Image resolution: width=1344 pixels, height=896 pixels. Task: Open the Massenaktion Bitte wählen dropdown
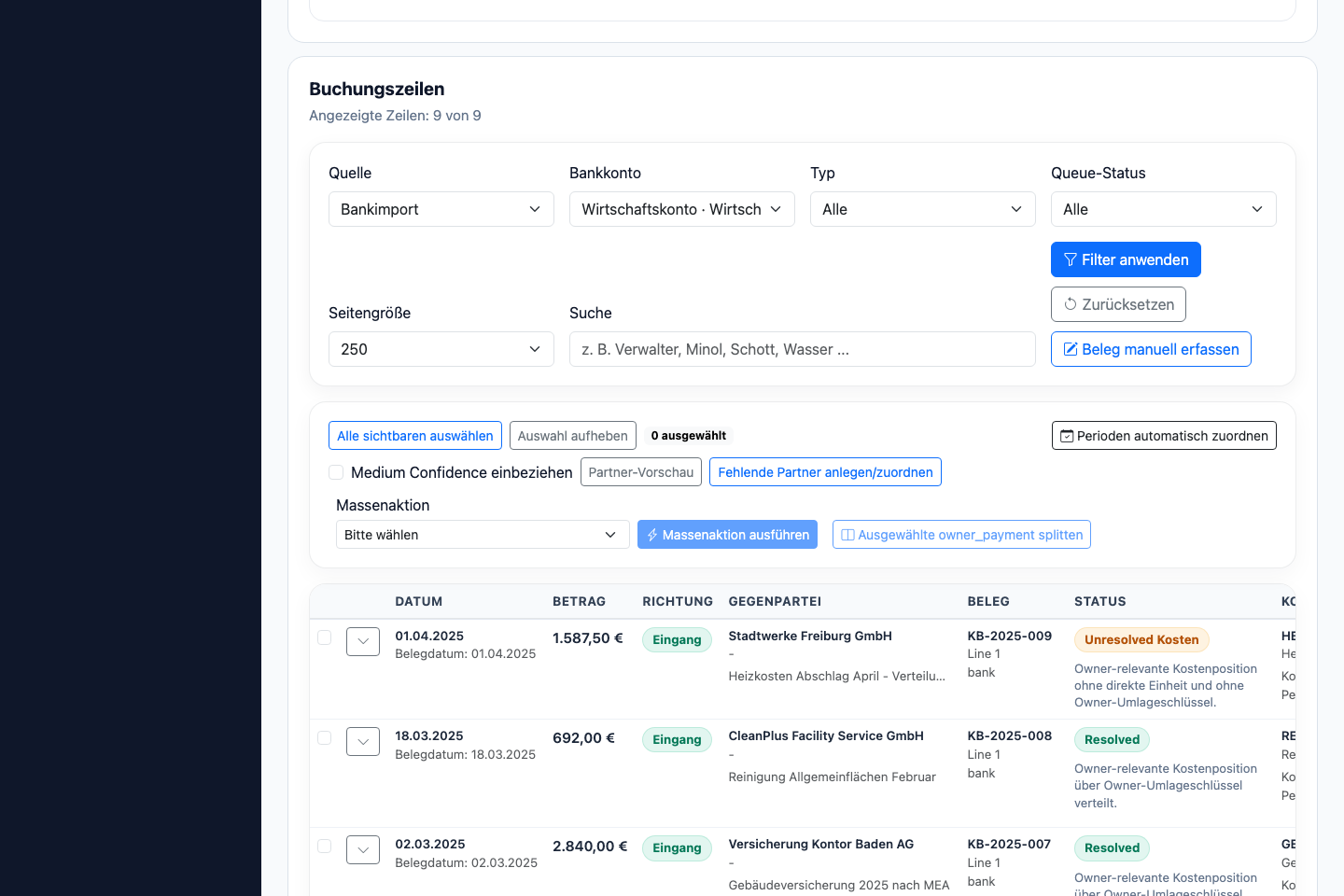coord(483,535)
